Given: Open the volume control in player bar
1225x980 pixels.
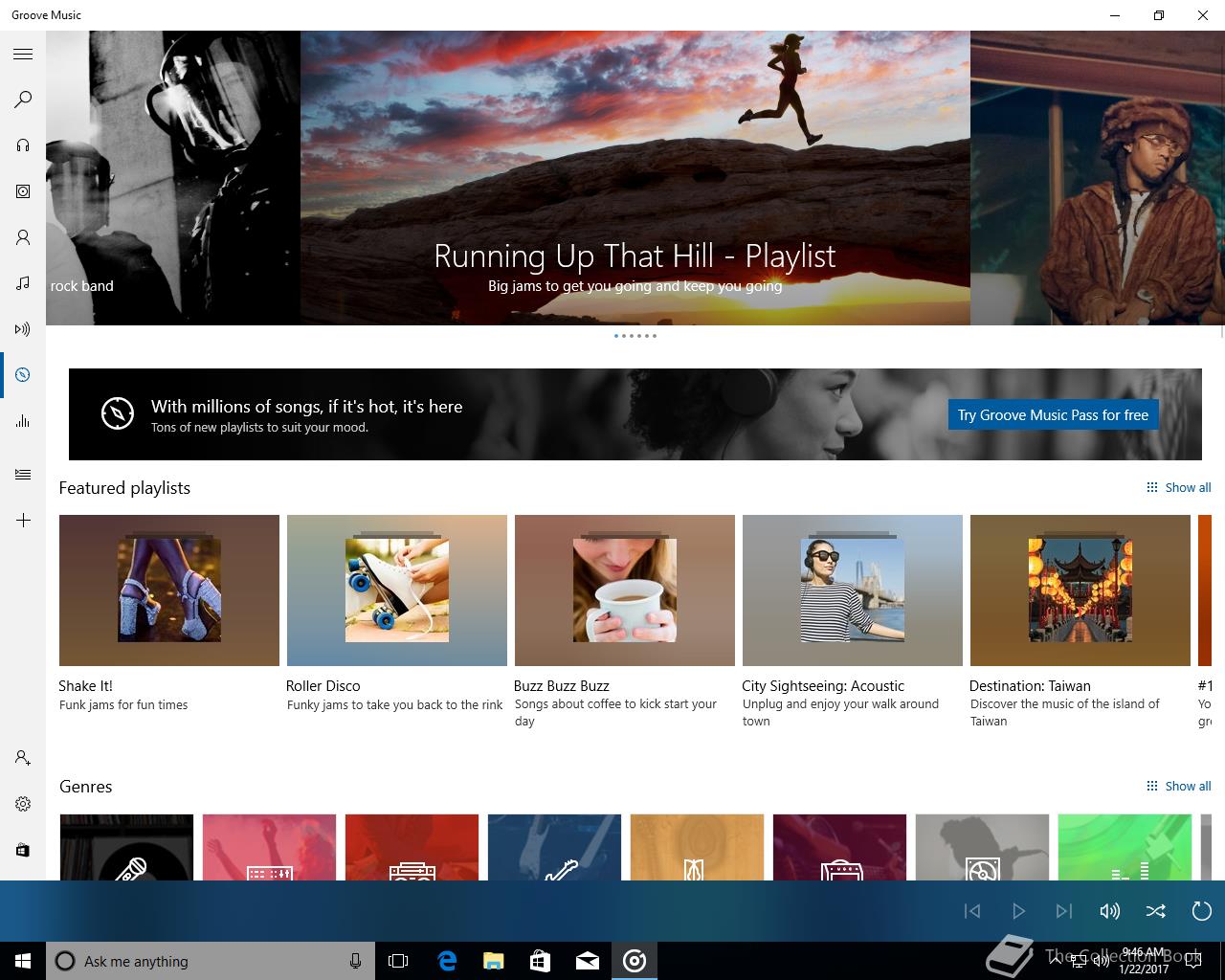Looking at the screenshot, I should [x=1110, y=911].
